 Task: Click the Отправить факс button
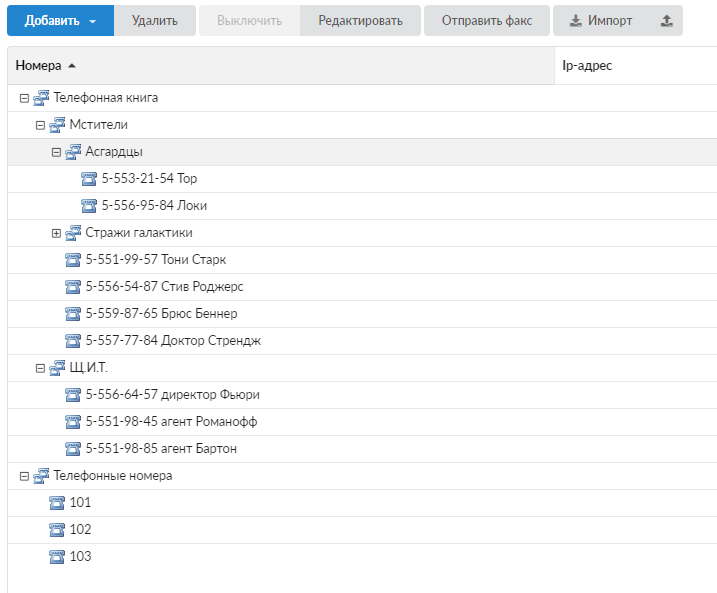487,21
